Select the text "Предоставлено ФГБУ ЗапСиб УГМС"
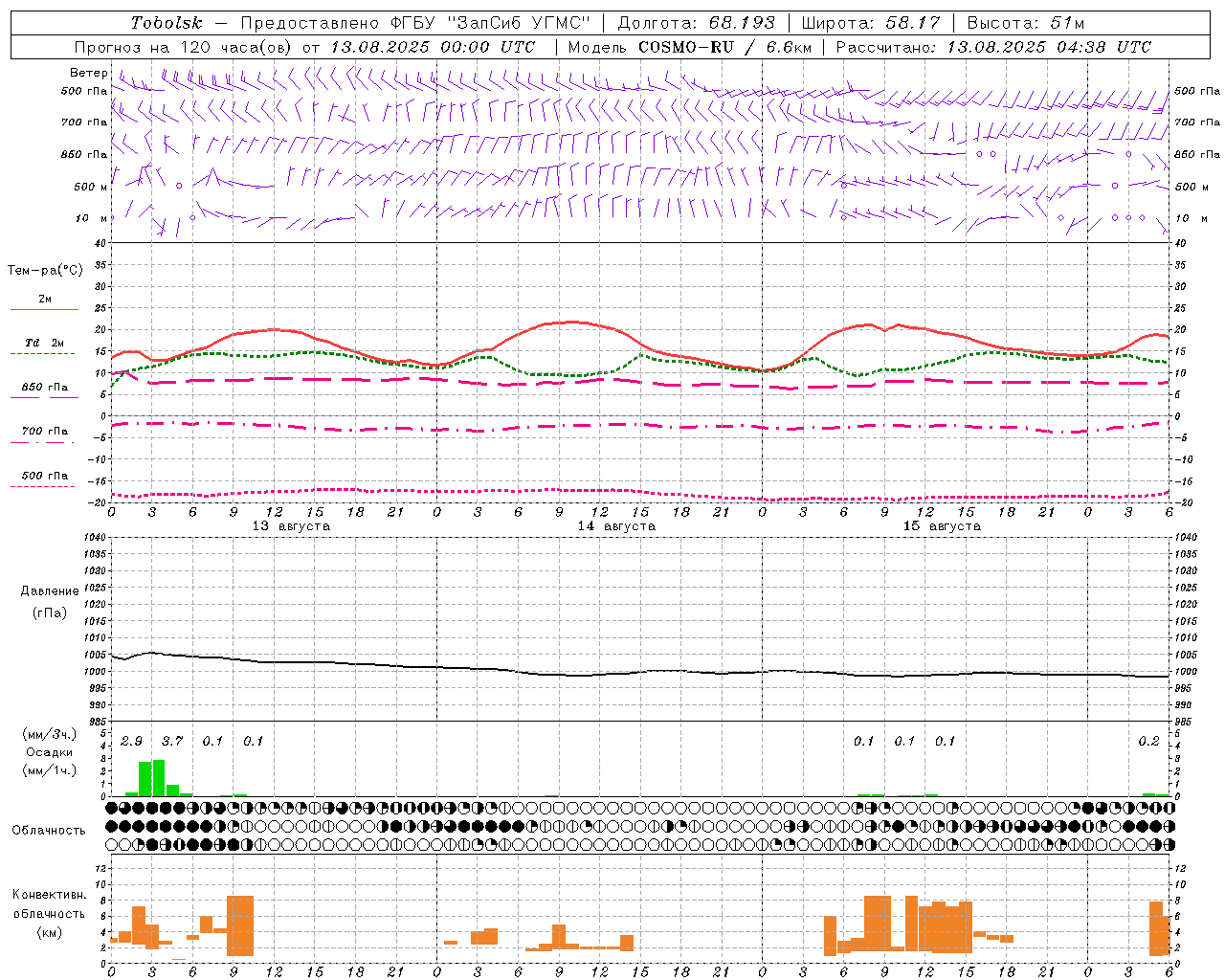This screenshot has width=1225, height=980. [415, 23]
